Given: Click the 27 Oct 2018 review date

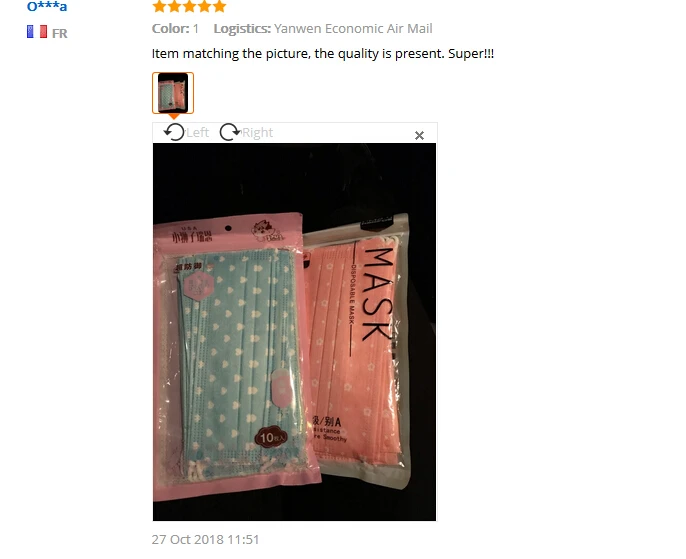Looking at the screenshot, I should click(x=205, y=539).
